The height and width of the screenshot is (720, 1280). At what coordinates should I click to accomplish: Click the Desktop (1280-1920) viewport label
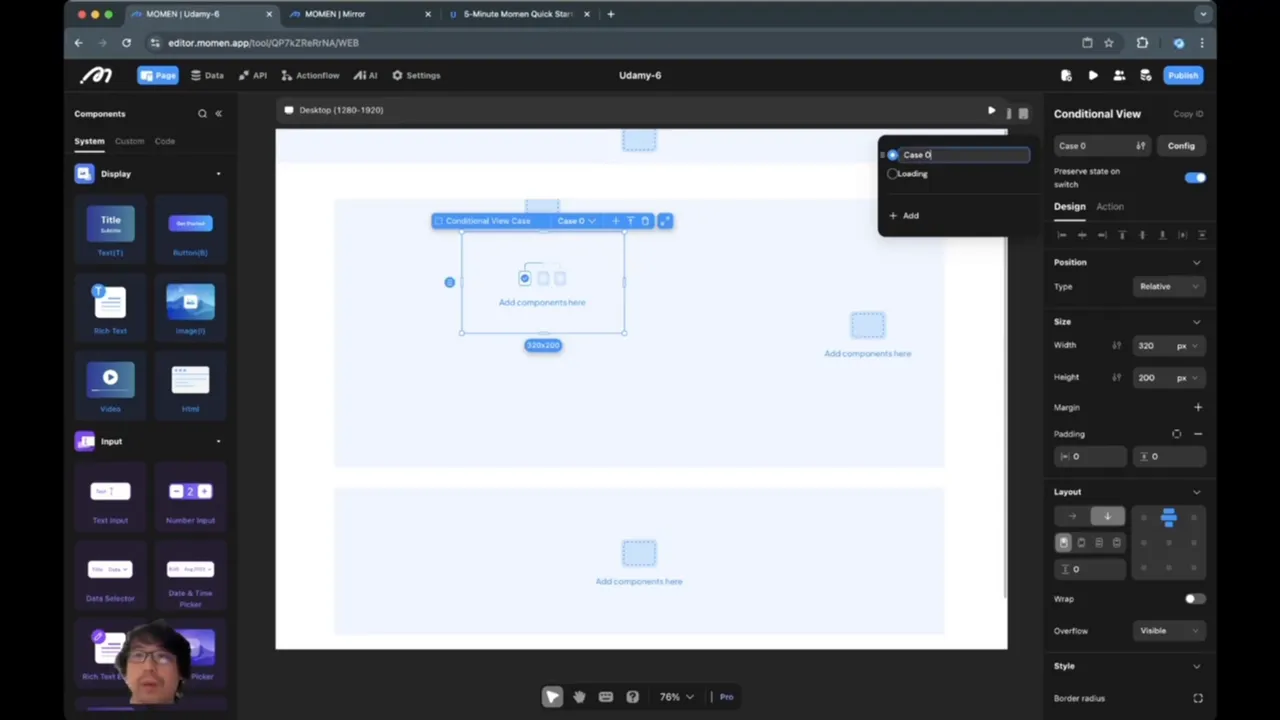point(341,110)
